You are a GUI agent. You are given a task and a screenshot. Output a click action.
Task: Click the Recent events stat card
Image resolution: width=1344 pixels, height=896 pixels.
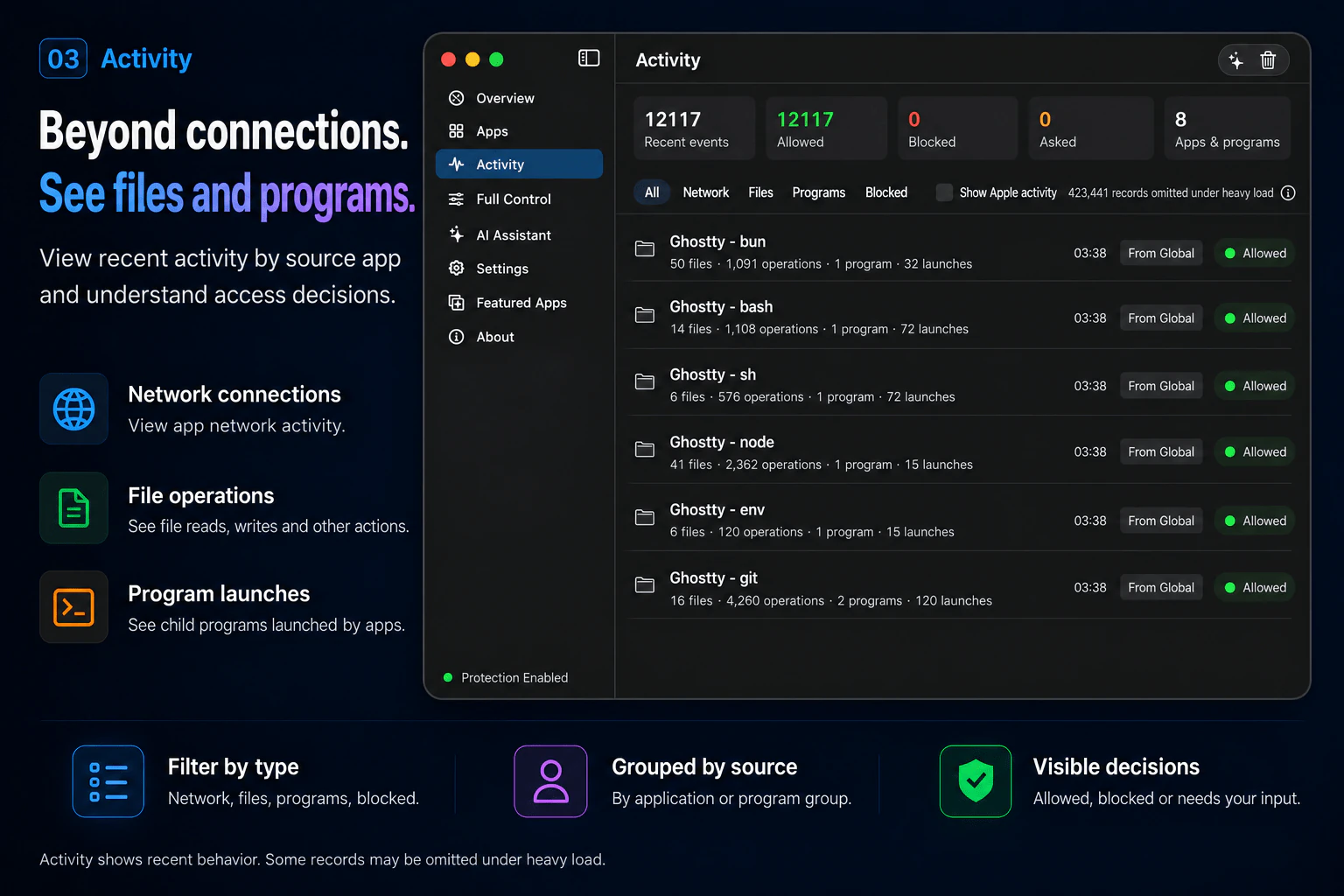695,129
